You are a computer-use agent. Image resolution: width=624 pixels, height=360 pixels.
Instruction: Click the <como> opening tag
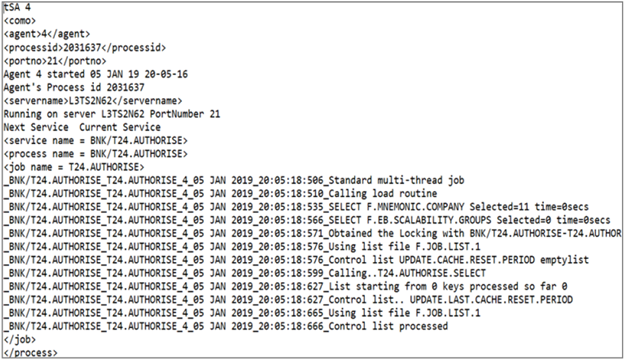tap(20, 21)
